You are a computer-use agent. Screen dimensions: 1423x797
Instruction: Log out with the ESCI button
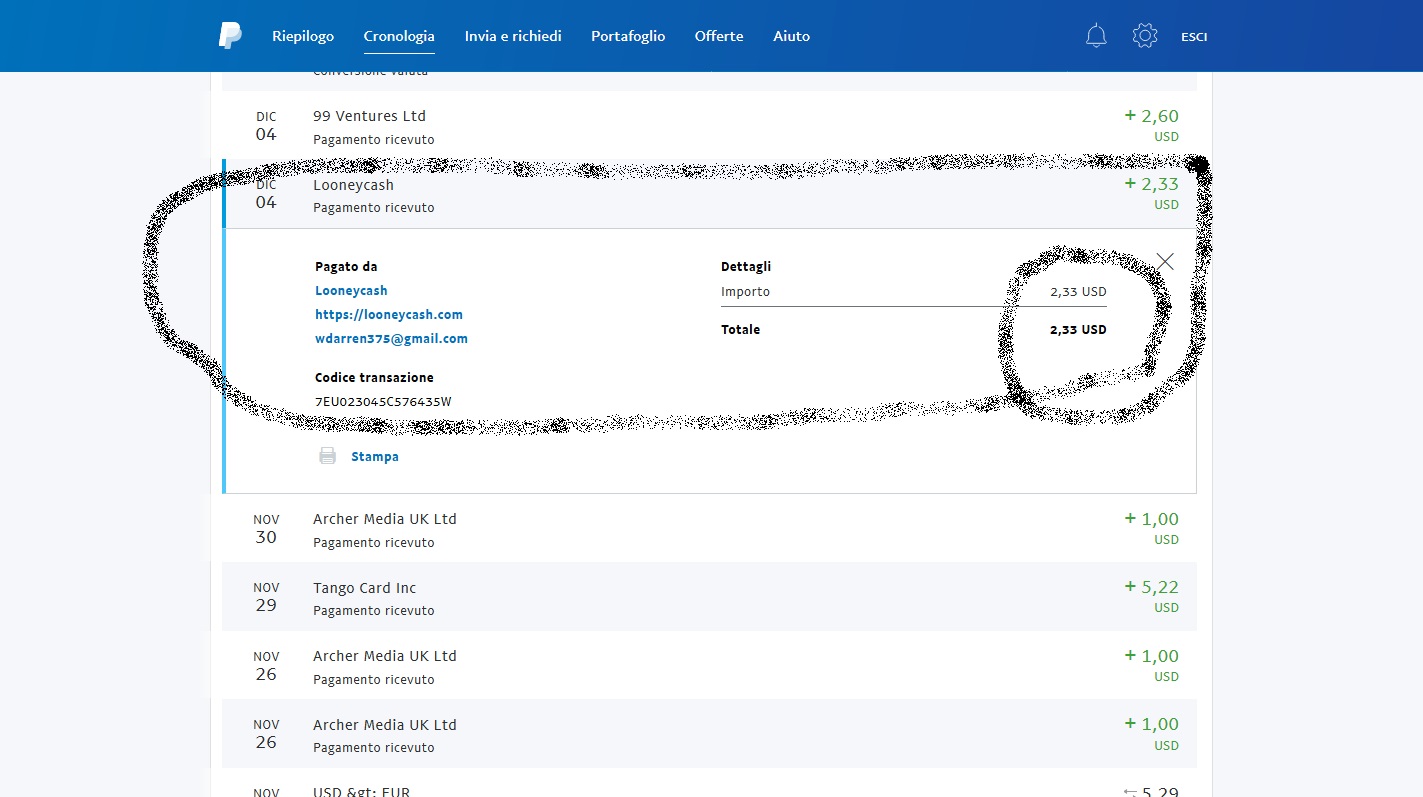[1194, 37]
